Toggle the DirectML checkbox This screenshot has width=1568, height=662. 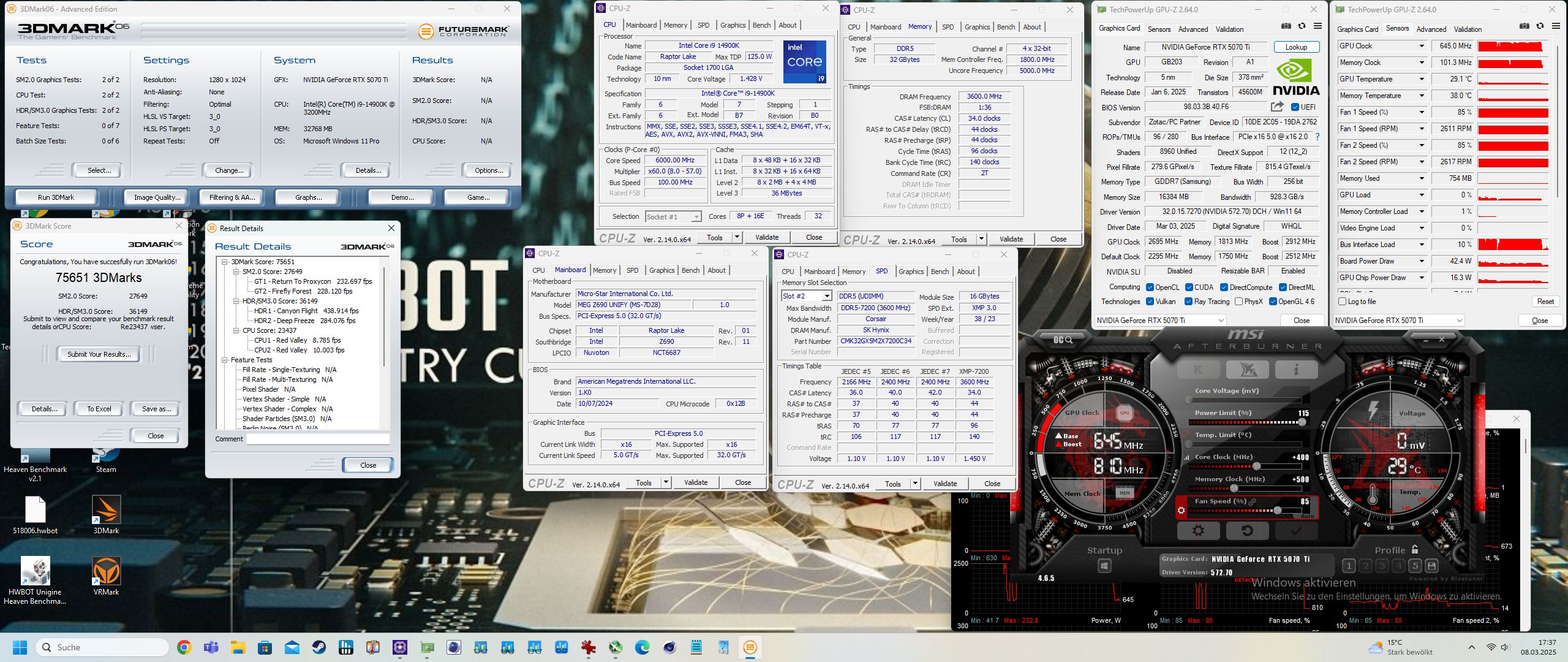click(1283, 287)
